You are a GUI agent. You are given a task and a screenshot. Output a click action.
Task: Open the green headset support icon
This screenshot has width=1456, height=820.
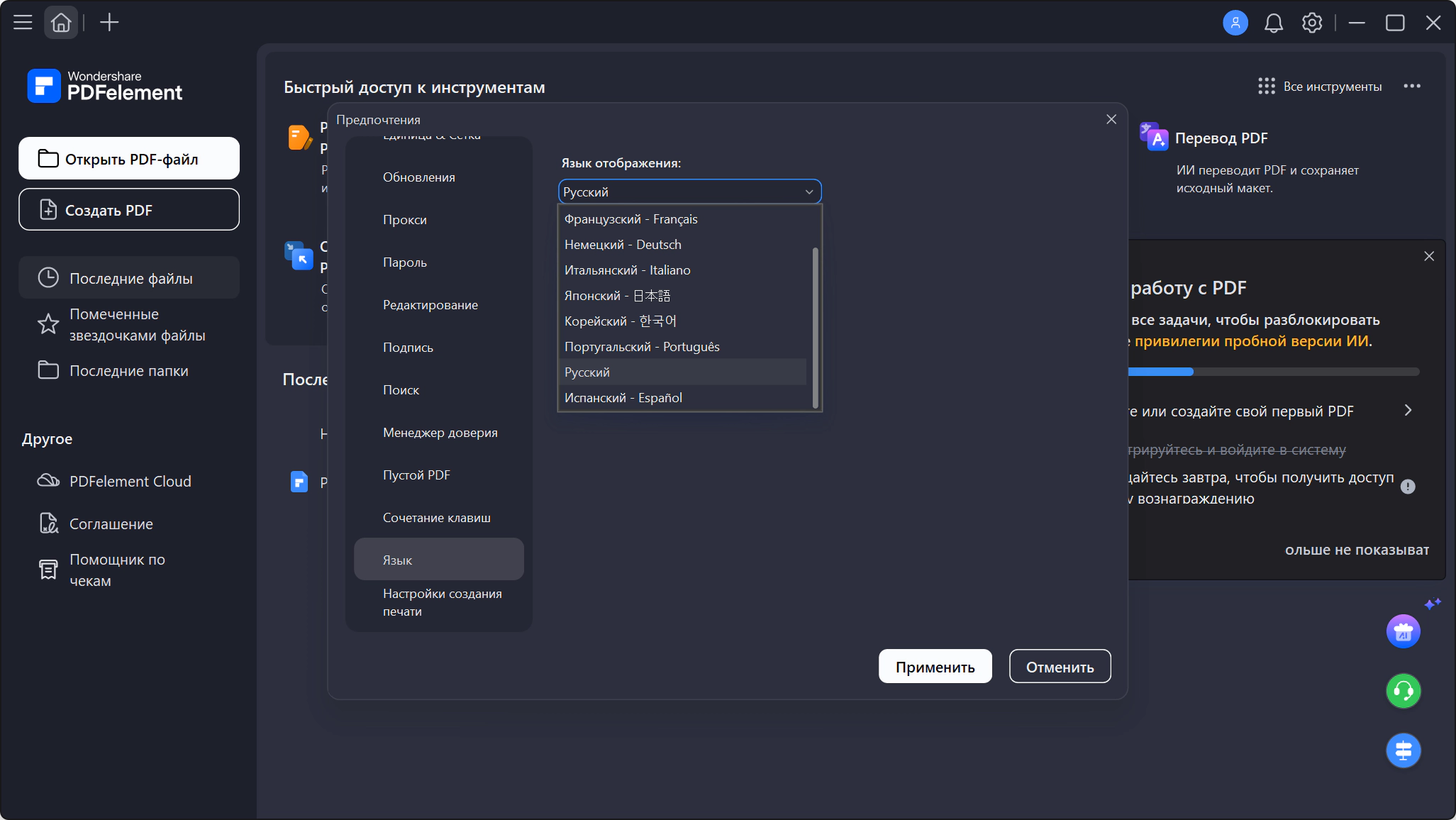(x=1403, y=691)
